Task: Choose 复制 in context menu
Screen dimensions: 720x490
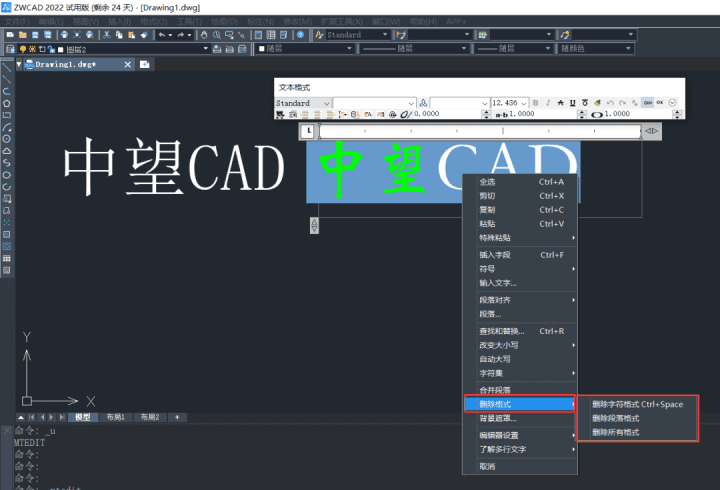Action: click(x=520, y=210)
